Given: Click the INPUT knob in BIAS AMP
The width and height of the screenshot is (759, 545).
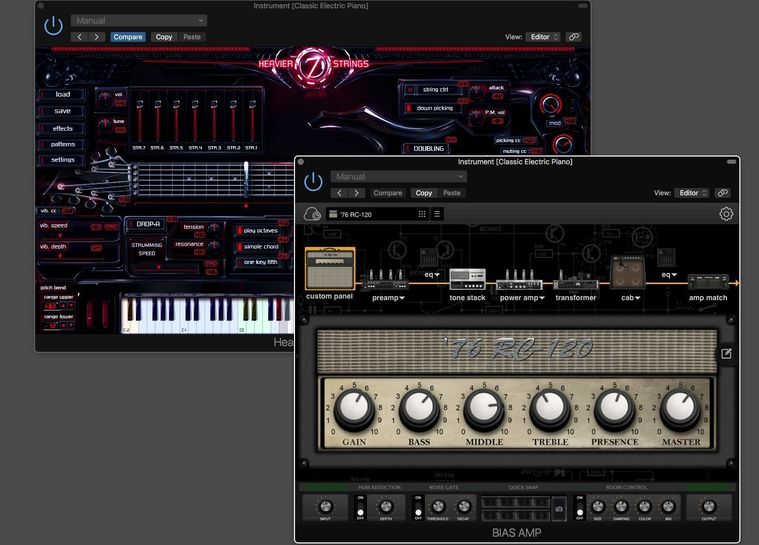Looking at the screenshot, I should pos(325,507).
